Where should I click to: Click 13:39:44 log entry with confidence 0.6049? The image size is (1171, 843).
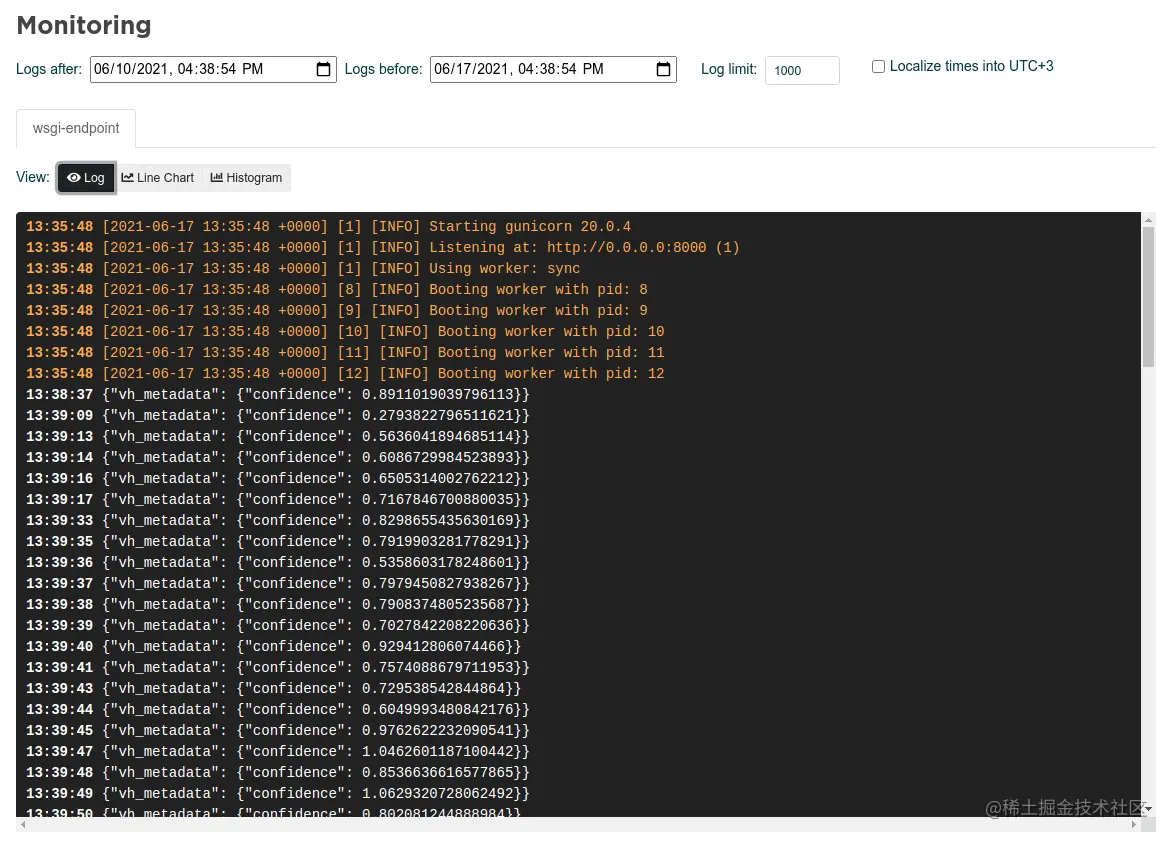tap(278, 709)
